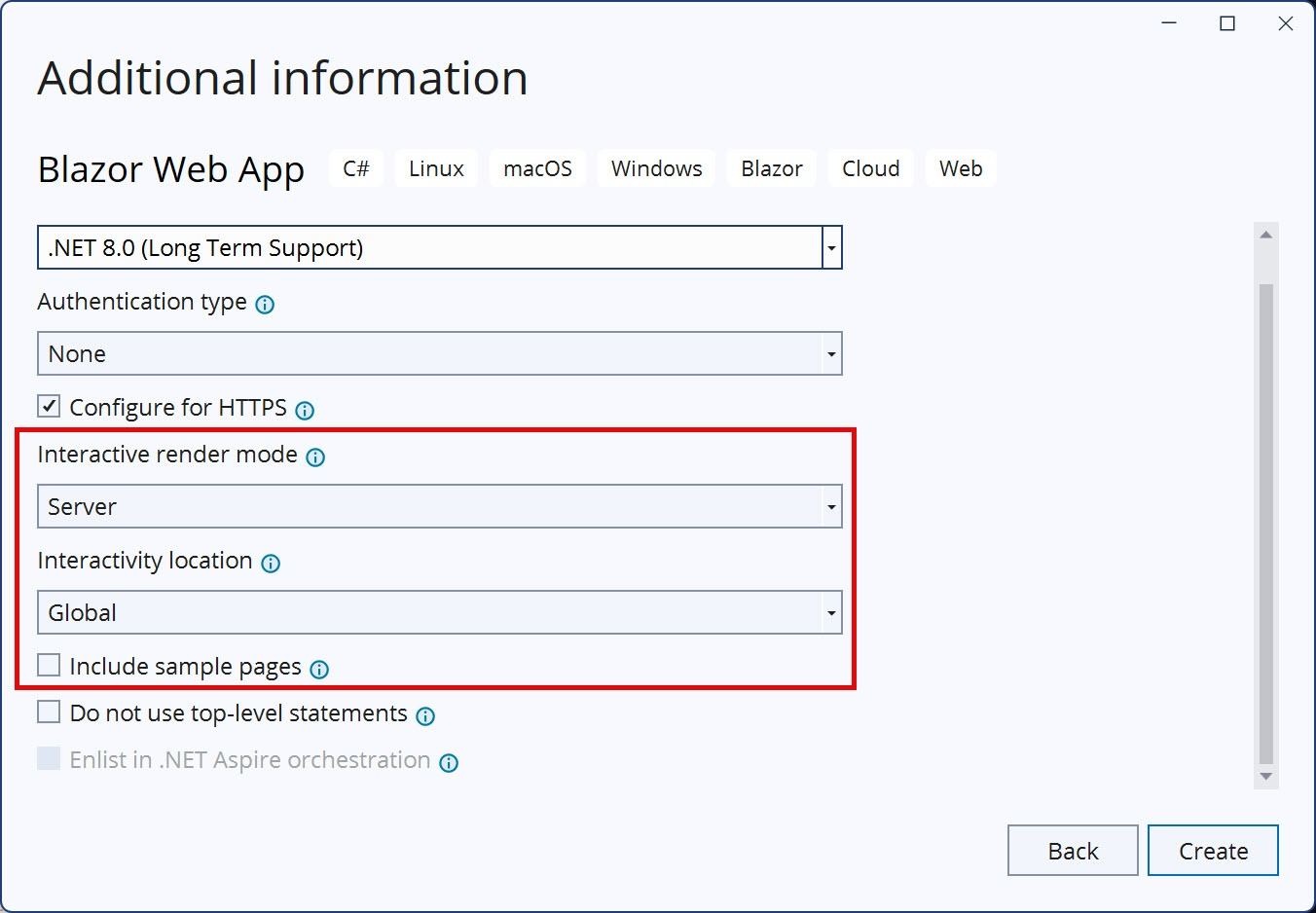Click the macOS tag
Viewport: 1316px width, 913px height.
pyautogui.click(x=537, y=168)
